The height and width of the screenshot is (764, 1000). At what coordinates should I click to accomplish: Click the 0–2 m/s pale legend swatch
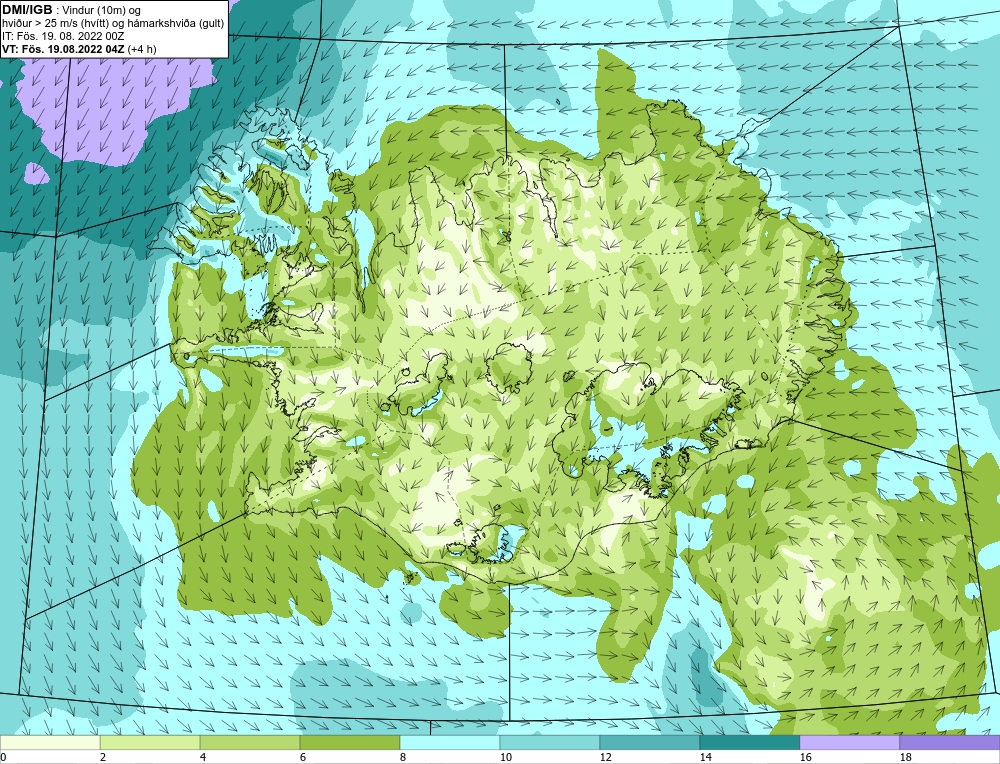[x=50, y=743]
